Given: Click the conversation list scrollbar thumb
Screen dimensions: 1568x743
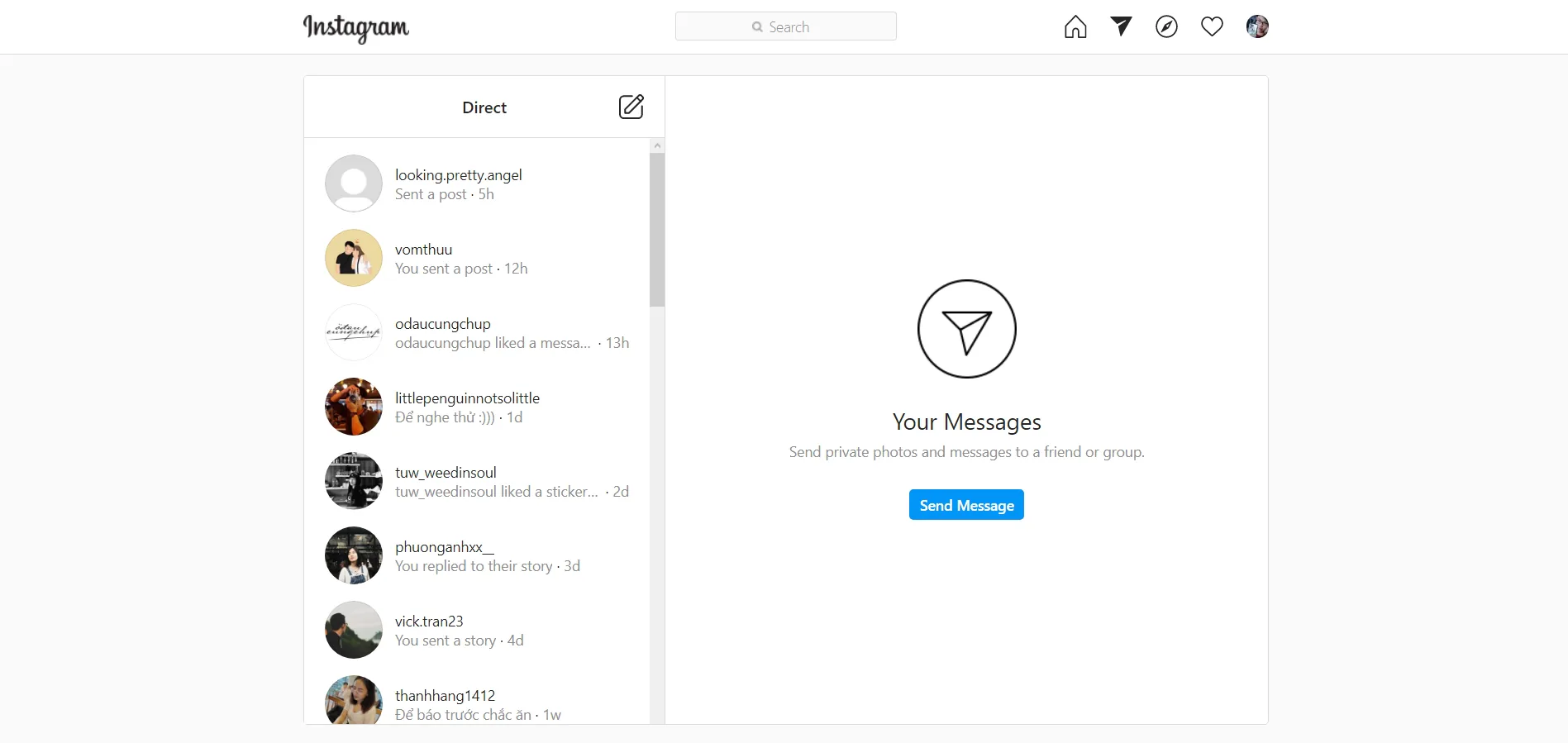Looking at the screenshot, I should pos(657,230).
